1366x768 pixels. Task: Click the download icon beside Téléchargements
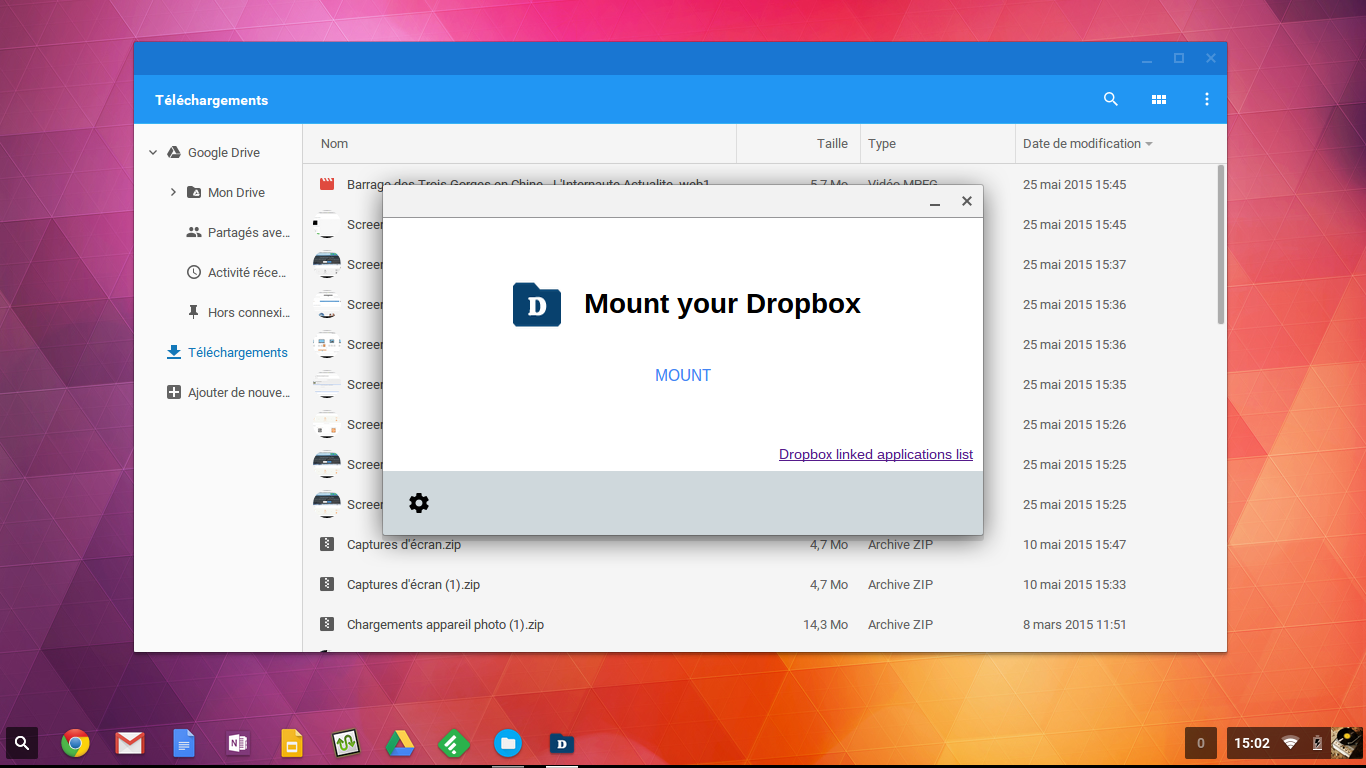tap(174, 352)
